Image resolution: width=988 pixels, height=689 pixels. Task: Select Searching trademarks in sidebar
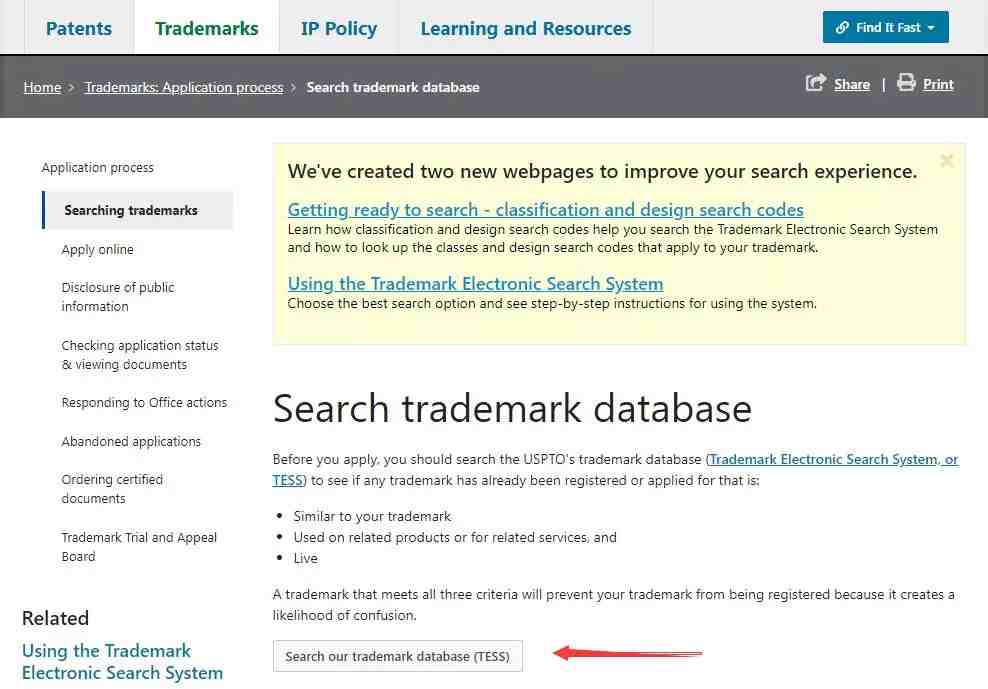pos(137,210)
